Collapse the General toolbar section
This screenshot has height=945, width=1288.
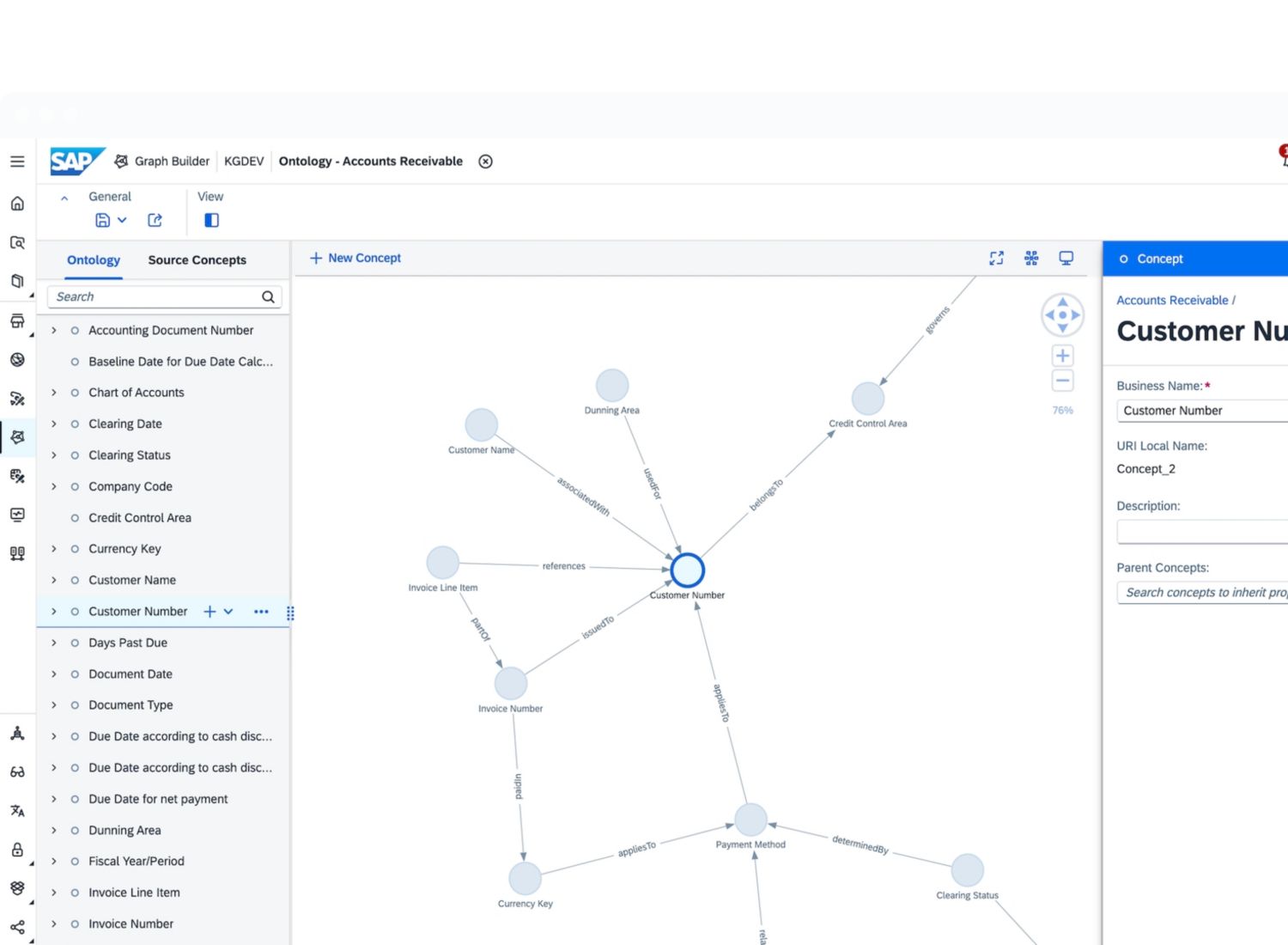[64, 198]
